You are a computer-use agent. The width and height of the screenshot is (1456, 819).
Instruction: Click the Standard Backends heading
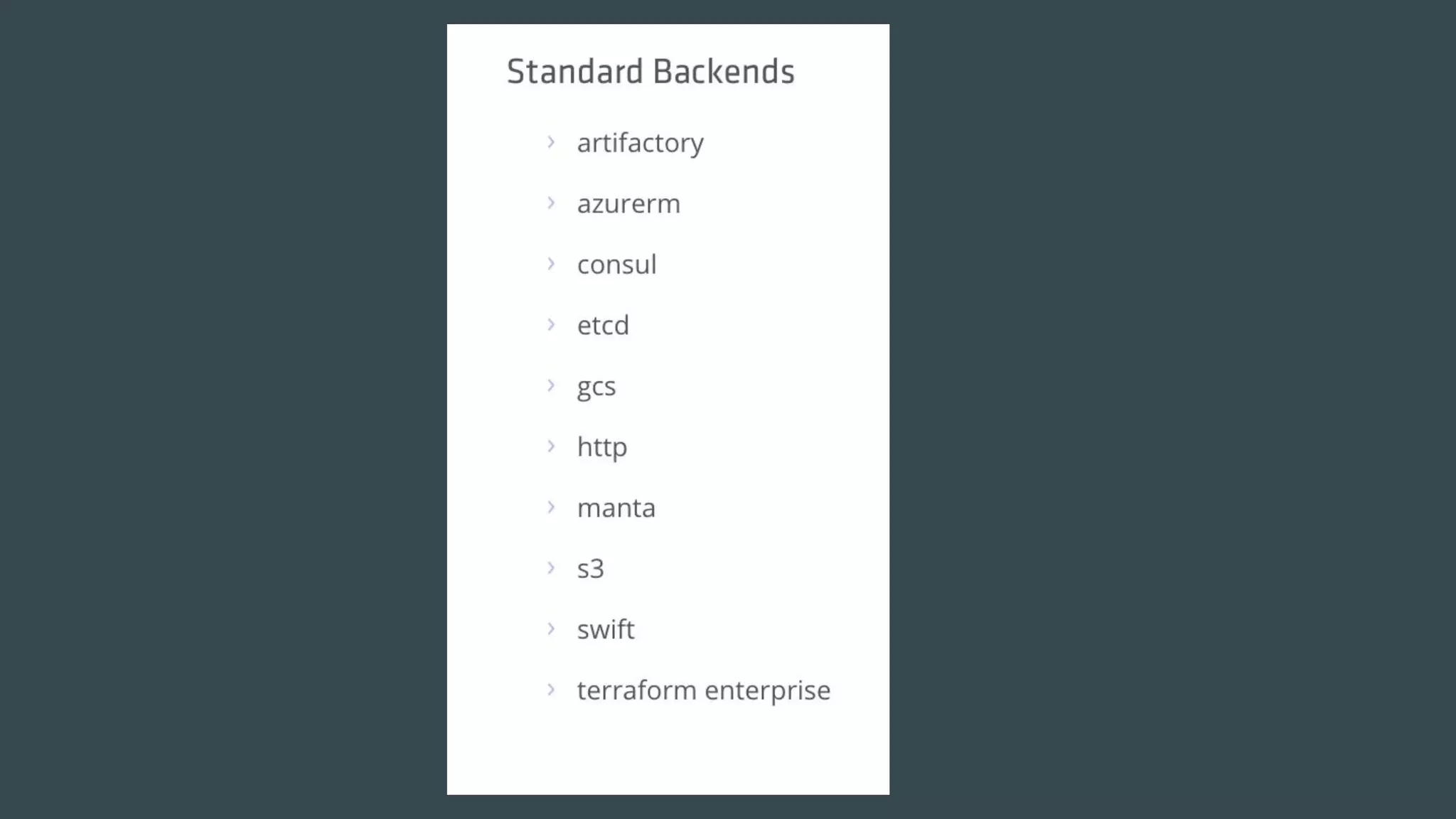(x=651, y=72)
